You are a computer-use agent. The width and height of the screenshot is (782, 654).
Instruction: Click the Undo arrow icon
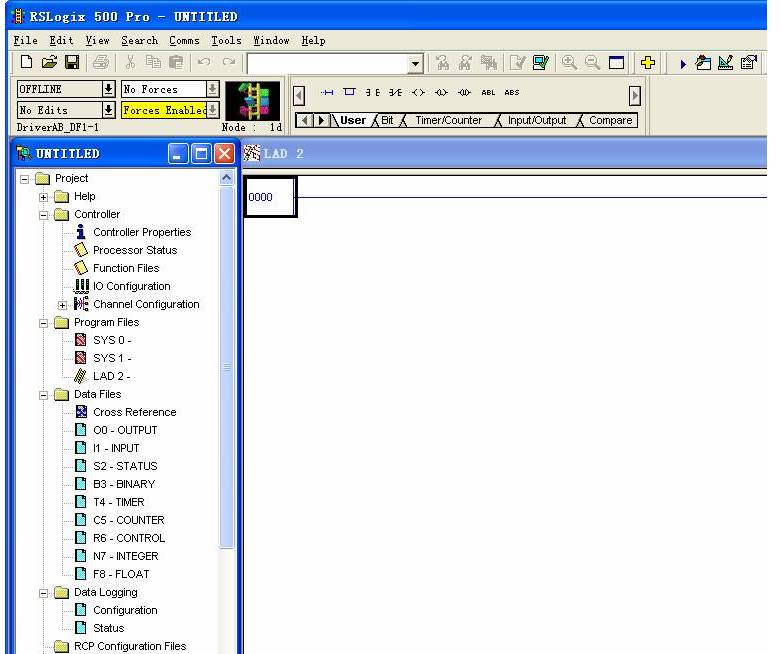click(203, 62)
